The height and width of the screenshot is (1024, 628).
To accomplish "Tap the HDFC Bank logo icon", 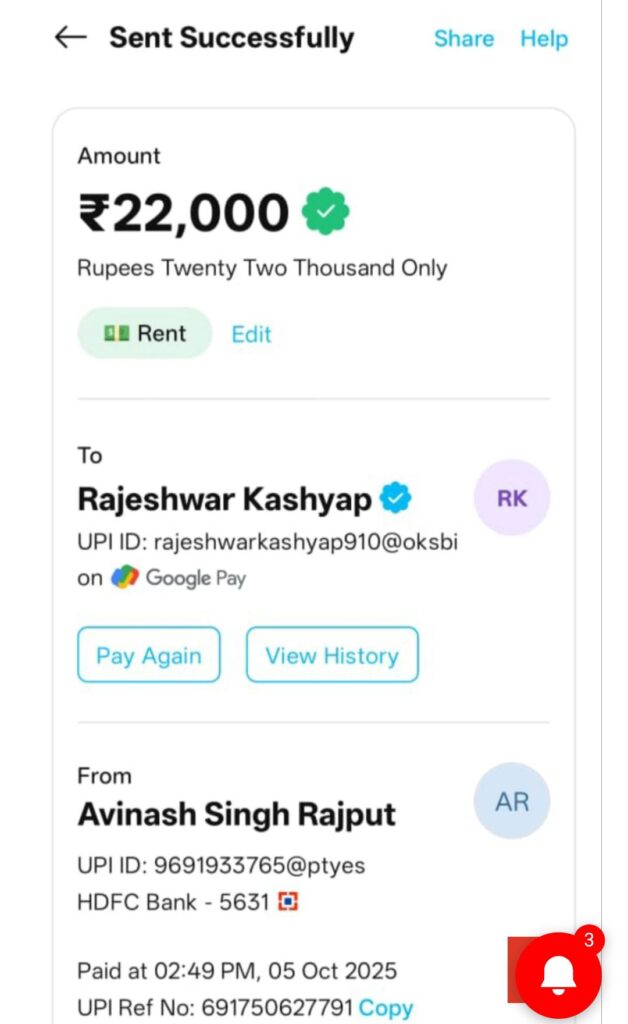I will (x=289, y=902).
